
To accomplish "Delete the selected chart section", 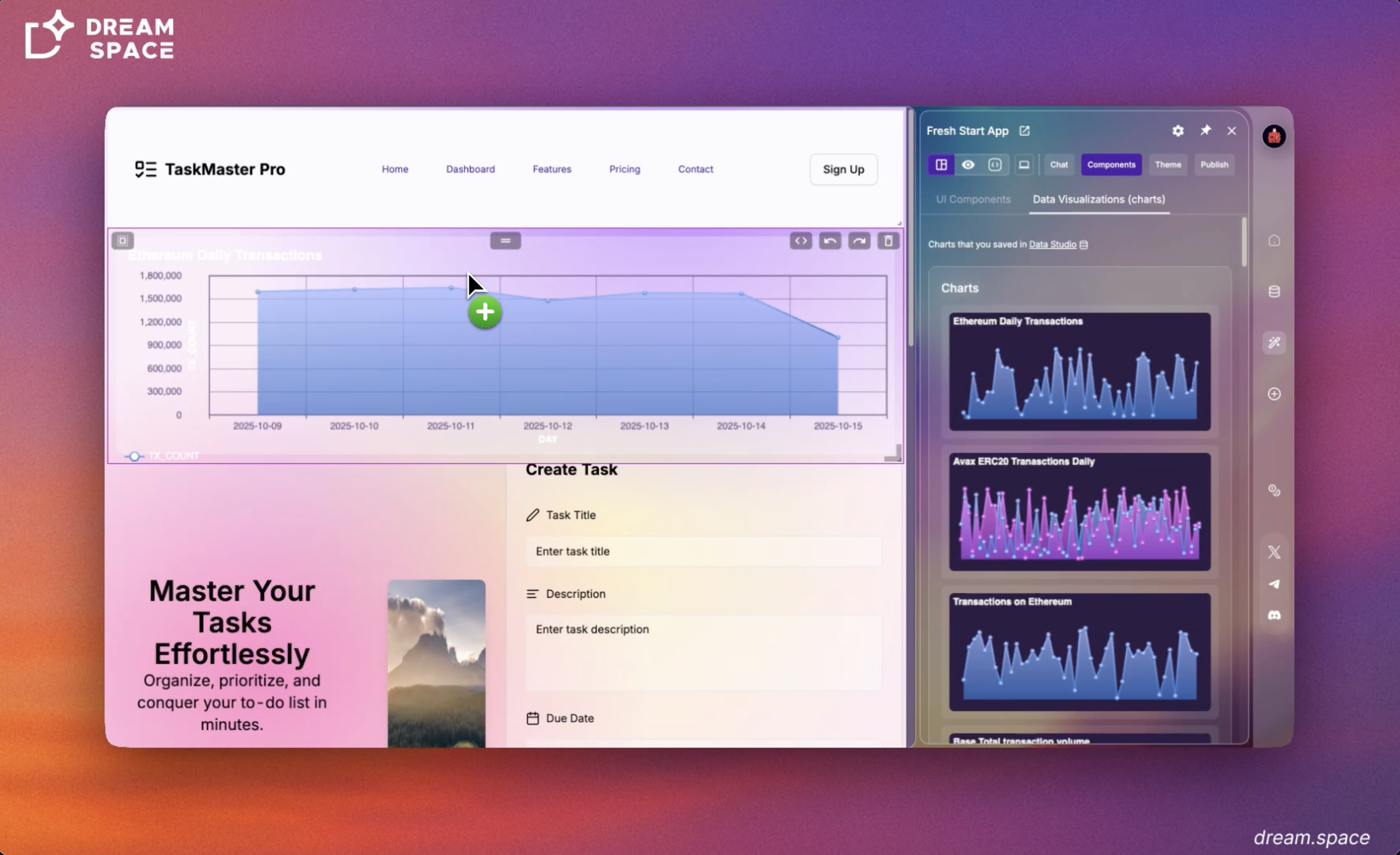I will tap(888, 241).
